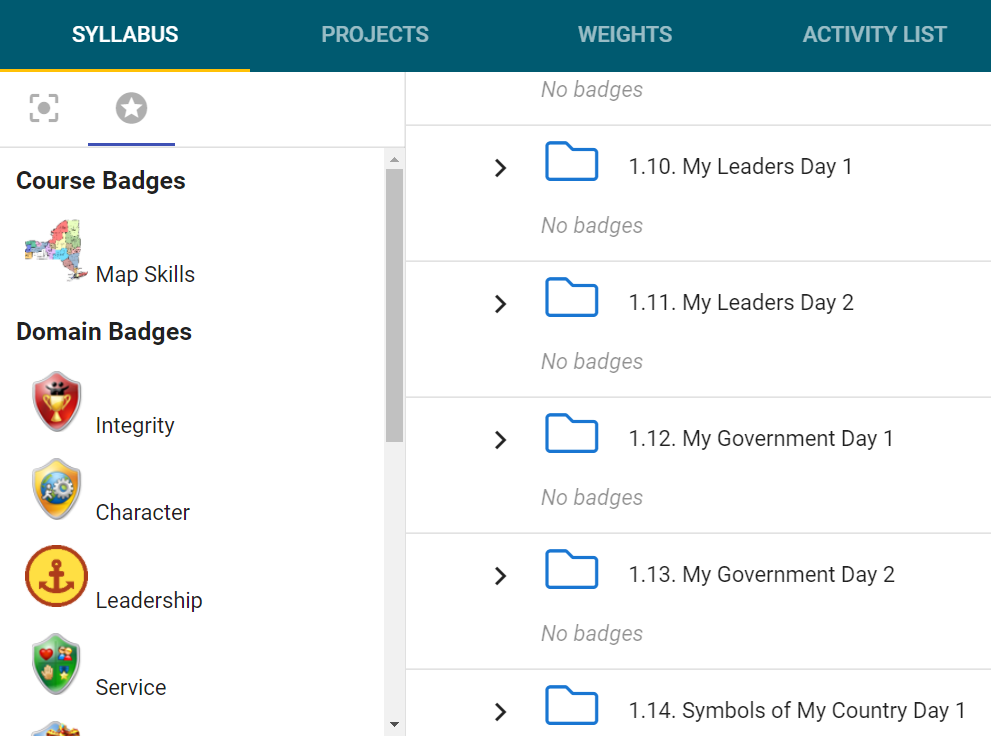The width and height of the screenshot is (991, 736).
Task: Click the Integrity trophy shield badge
Action: pyautogui.click(x=57, y=402)
